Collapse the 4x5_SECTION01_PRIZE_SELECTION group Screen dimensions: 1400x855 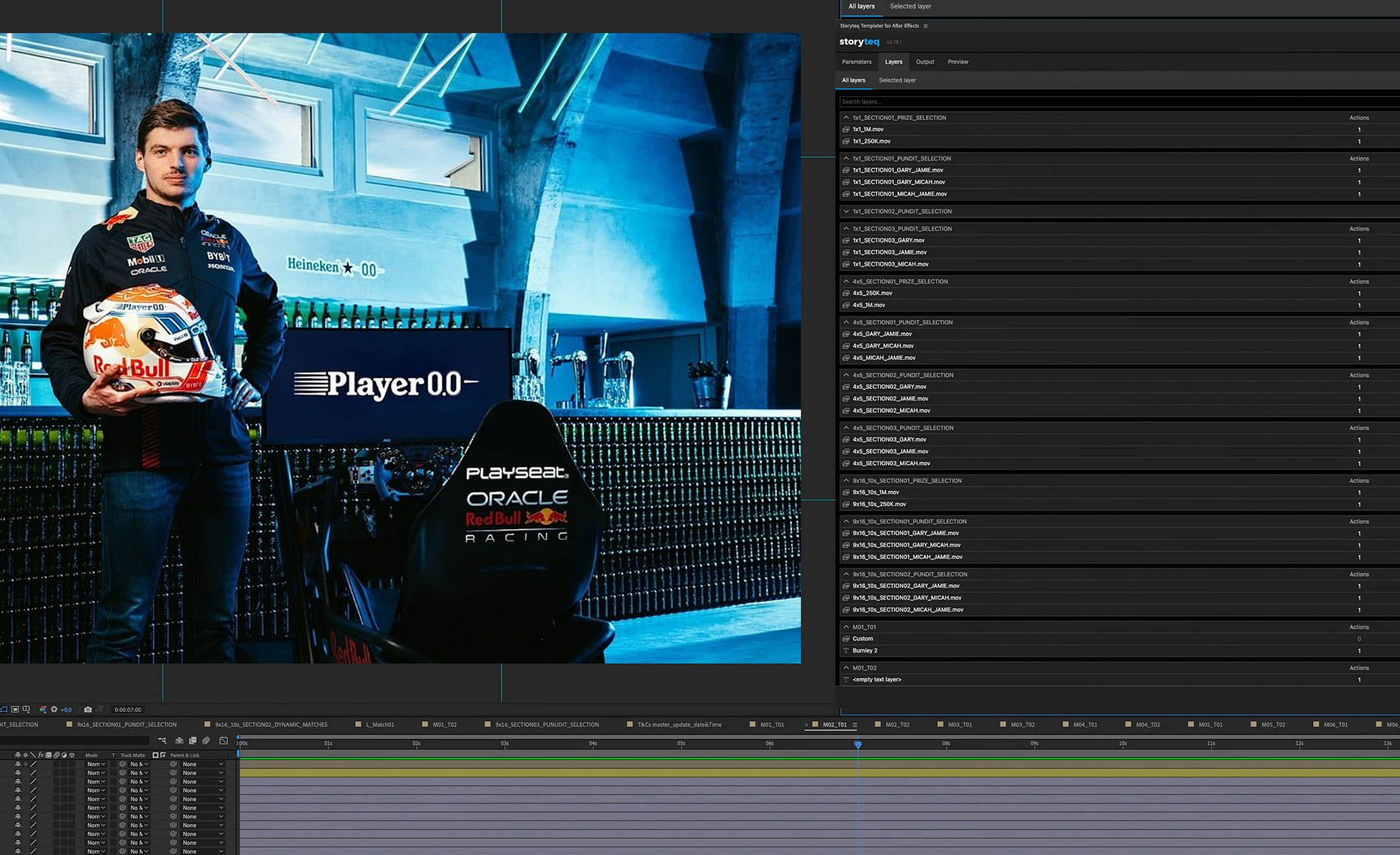pyautogui.click(x=846, y=282)
